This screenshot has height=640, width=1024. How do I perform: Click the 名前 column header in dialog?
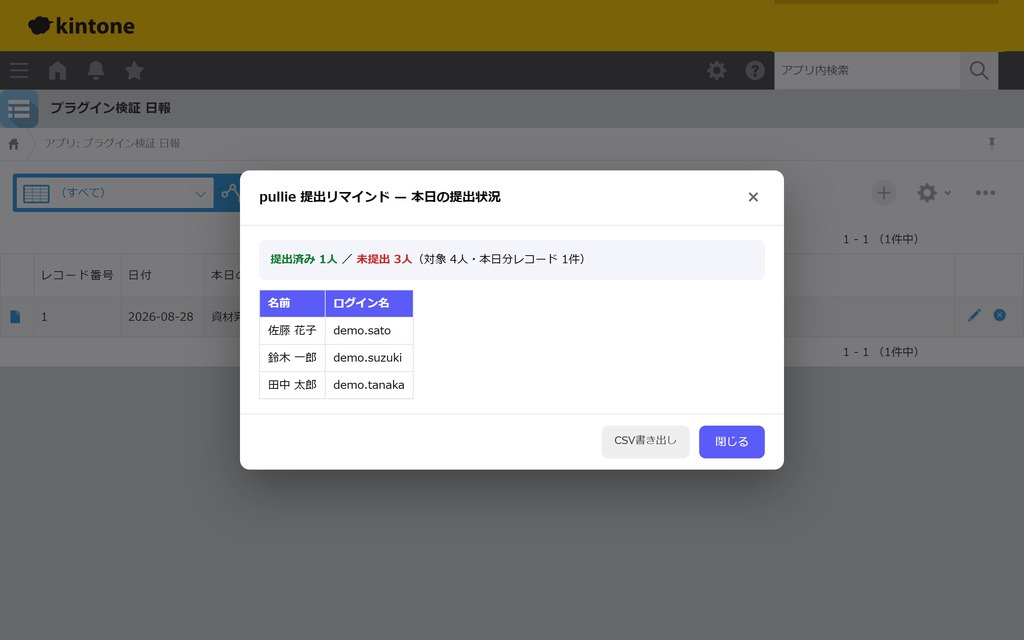(293, 304)
